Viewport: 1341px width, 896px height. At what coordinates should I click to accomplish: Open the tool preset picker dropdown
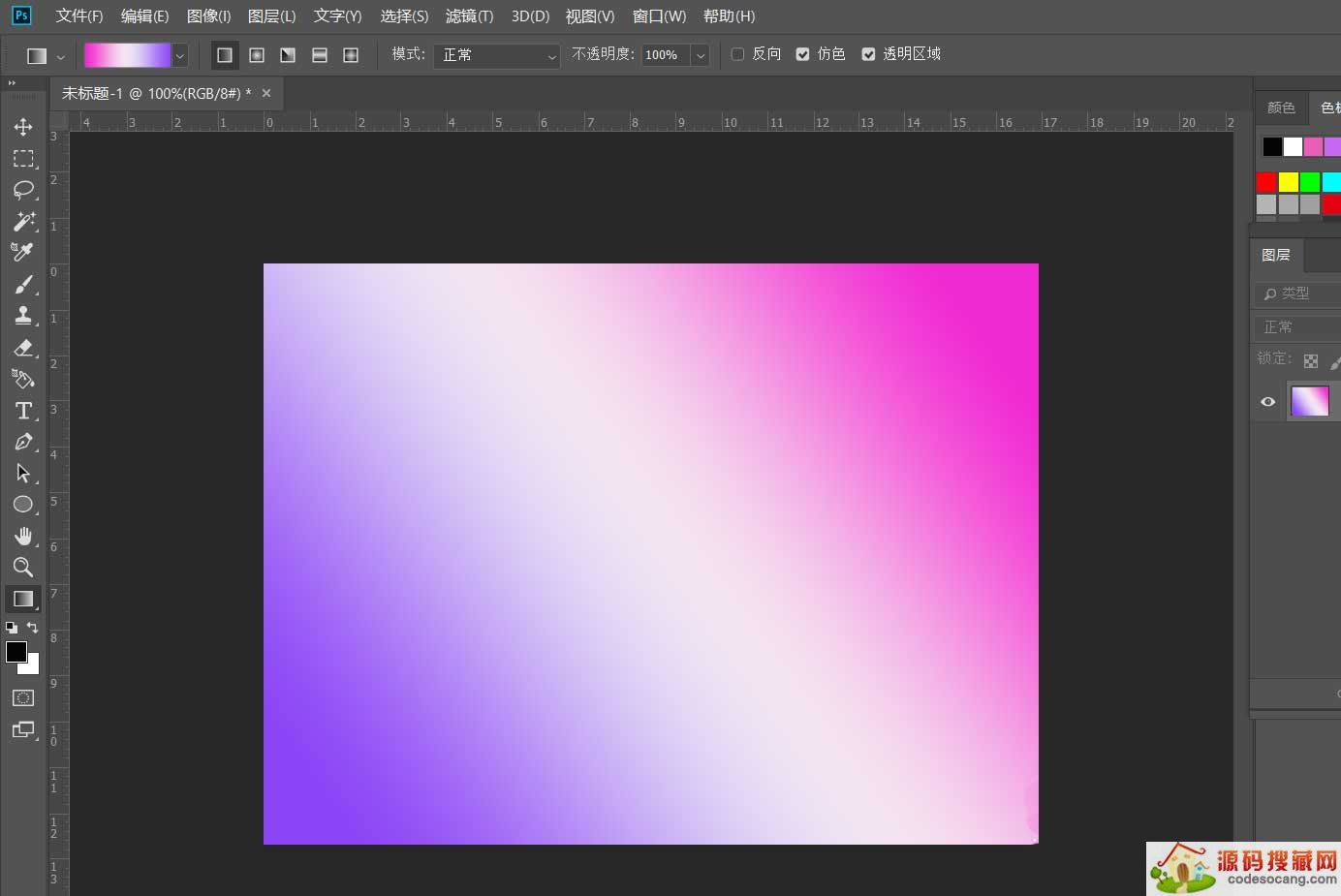61,56
